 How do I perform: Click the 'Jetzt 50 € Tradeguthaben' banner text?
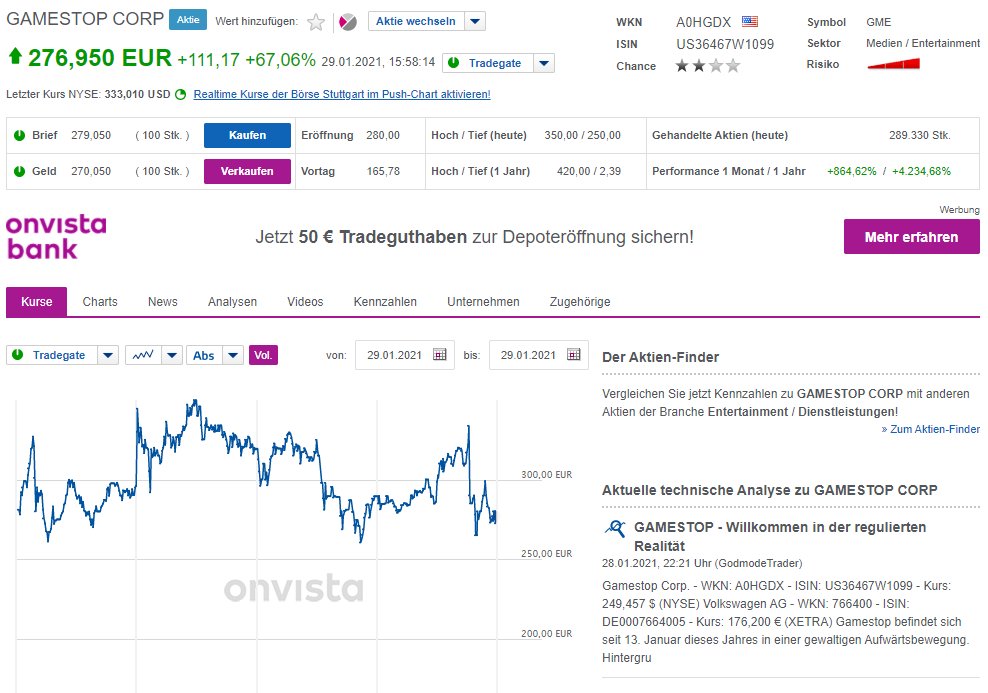[x=474, y=237]
